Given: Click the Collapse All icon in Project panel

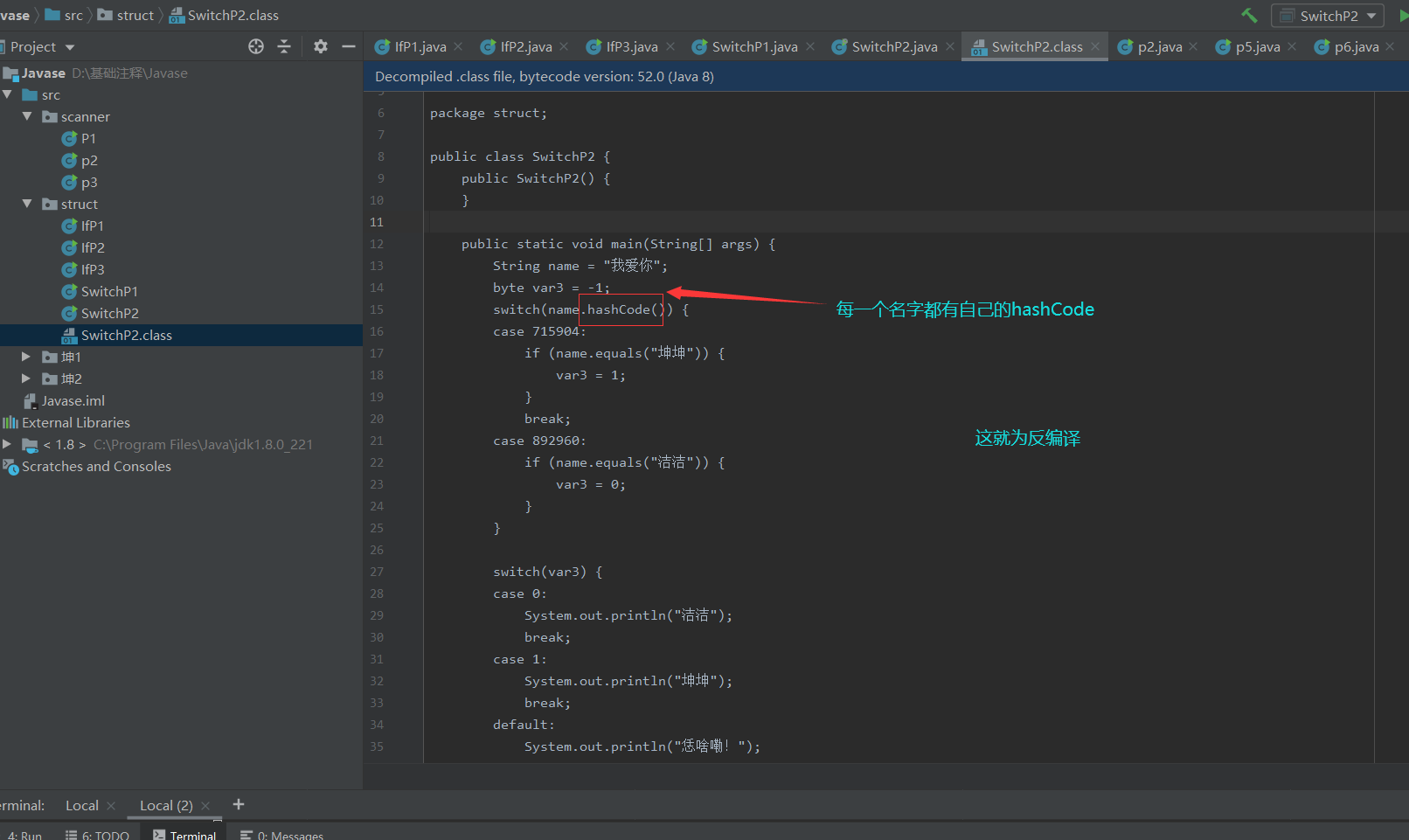Looking at the screenshot, I should point(284,46).
